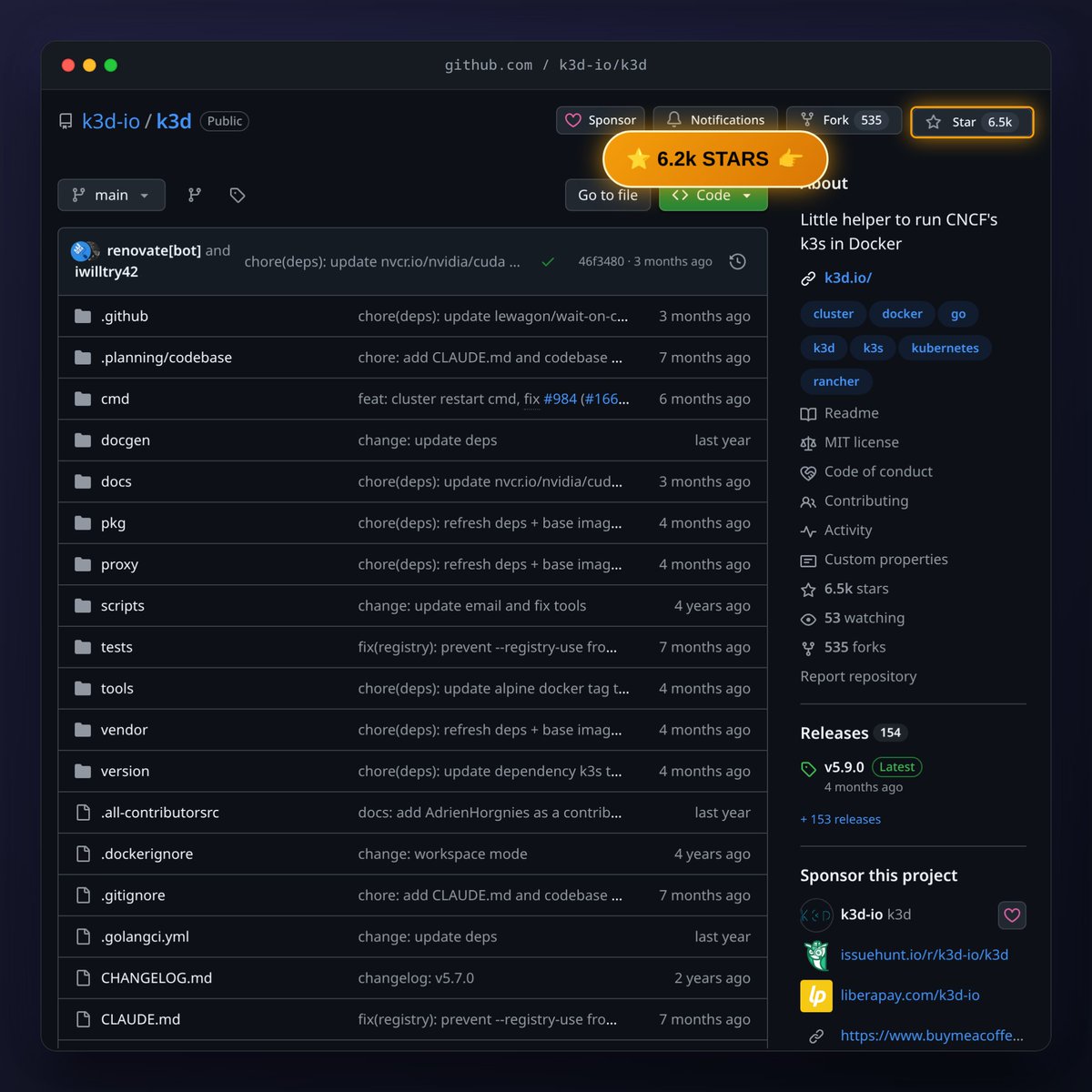Screen dimensions: 1092x1092
Task: Select the go topic tag
Action: point(958,314)
